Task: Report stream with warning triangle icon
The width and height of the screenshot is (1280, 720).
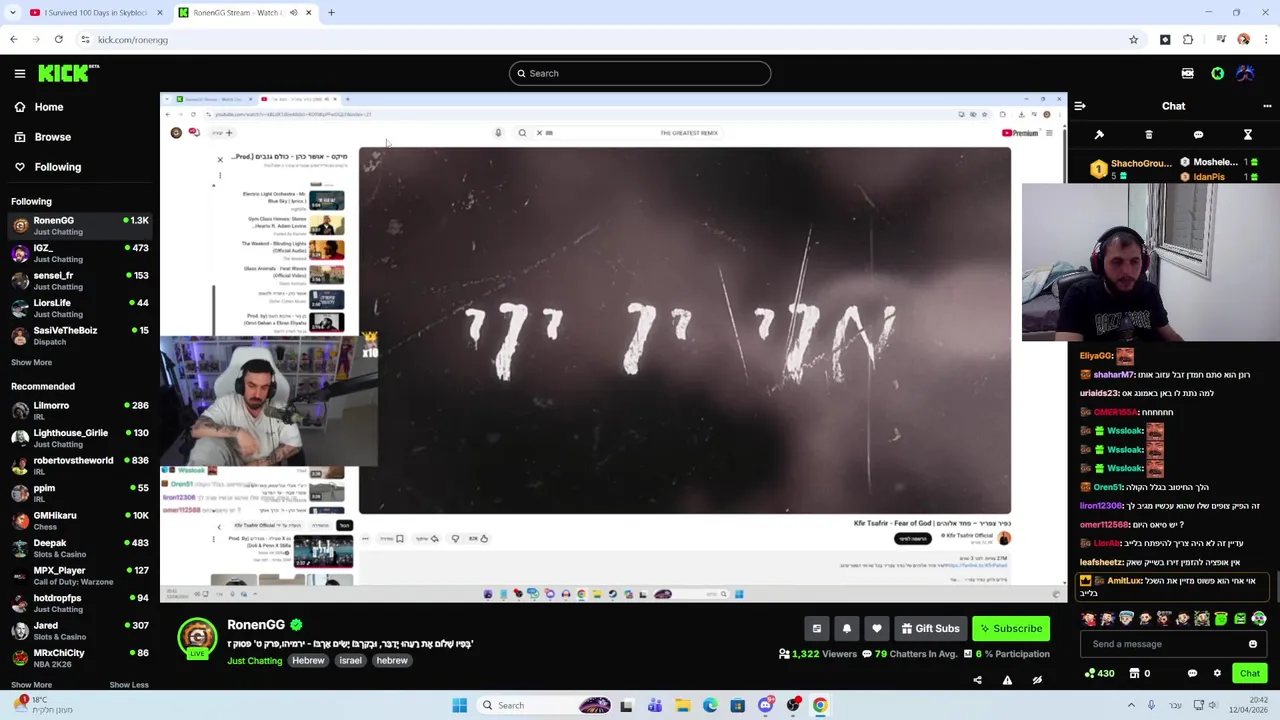Action: [x=1007, y=680]
